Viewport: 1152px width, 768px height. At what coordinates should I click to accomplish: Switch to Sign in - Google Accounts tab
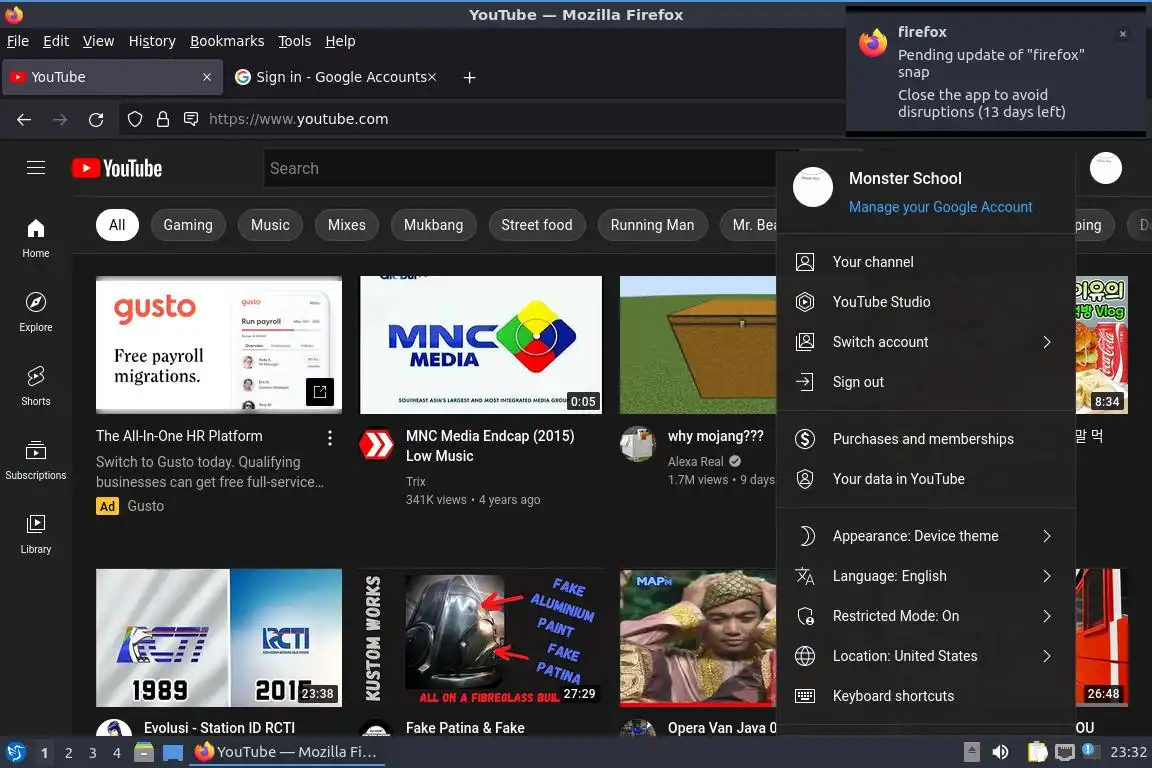pos(335,77)
